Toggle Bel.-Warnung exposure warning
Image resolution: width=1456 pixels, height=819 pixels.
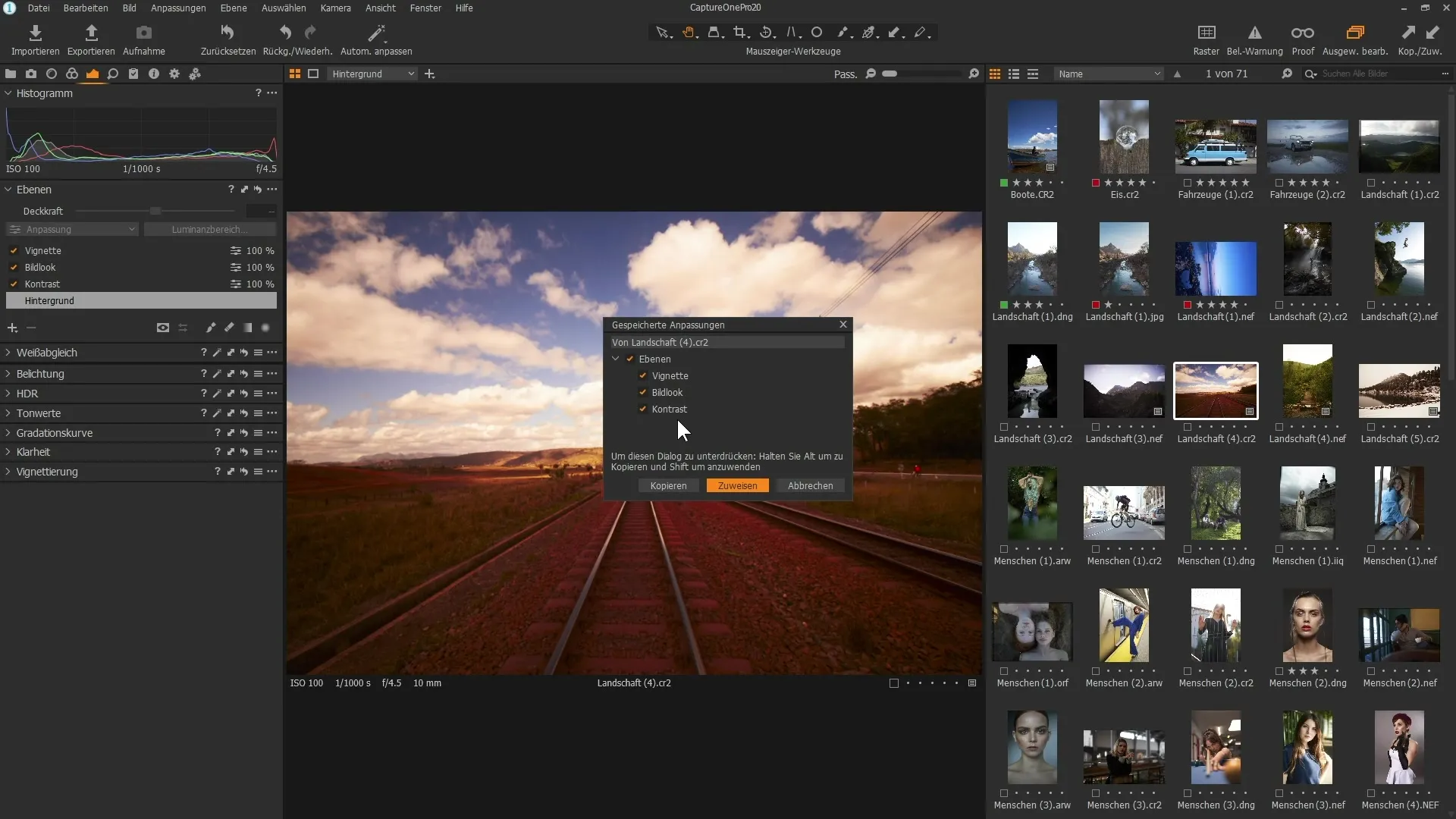coord(1254,33)
